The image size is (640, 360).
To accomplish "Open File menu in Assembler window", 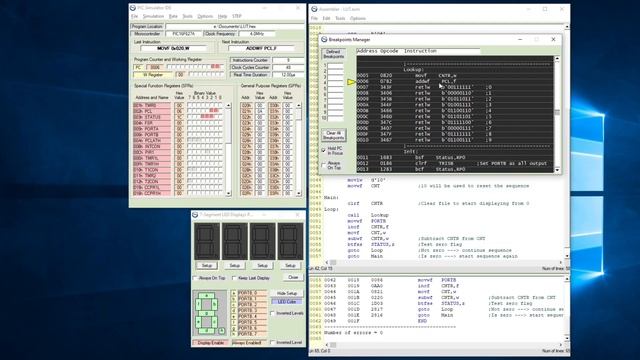I will click(314, 18).
